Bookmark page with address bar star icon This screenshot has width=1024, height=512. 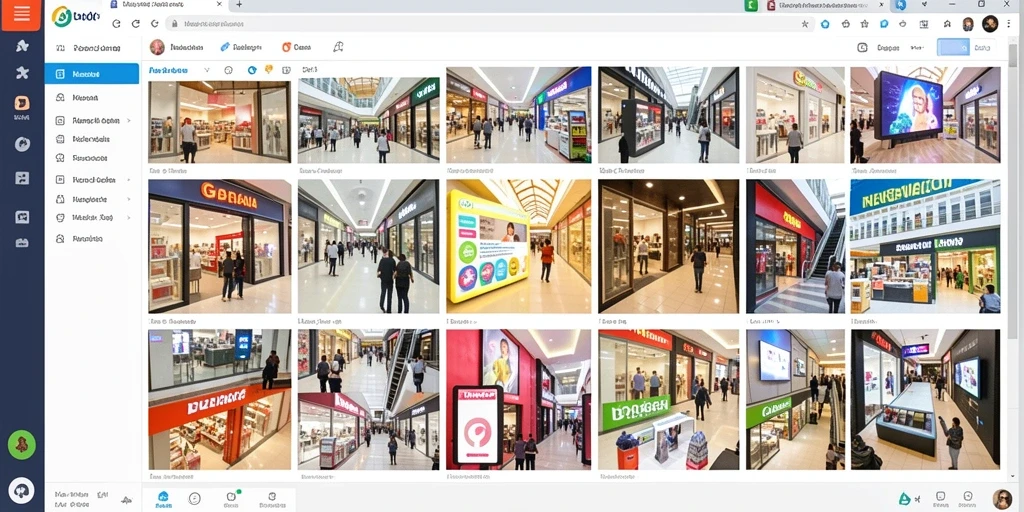click(x=805, y=24)
